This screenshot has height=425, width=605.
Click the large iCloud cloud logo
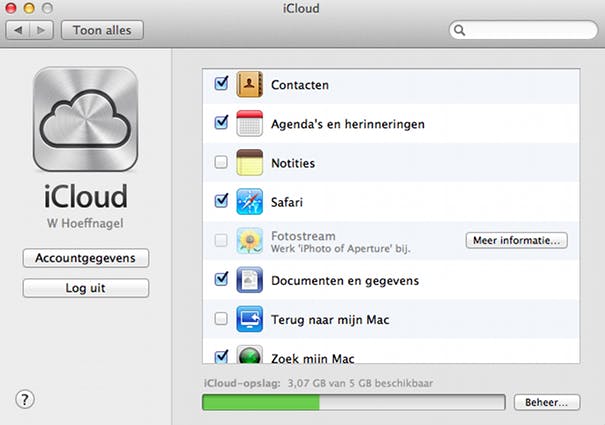point(85,119)
